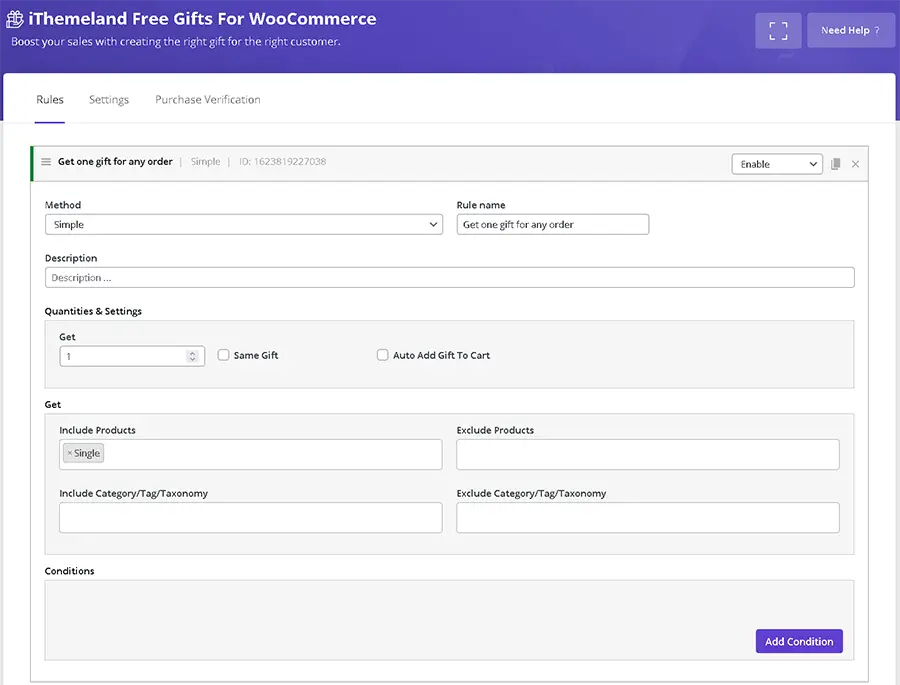The image size is (900, 685).
Task: Click the Get quantity spinner arrows
Action: coord(192,356)
